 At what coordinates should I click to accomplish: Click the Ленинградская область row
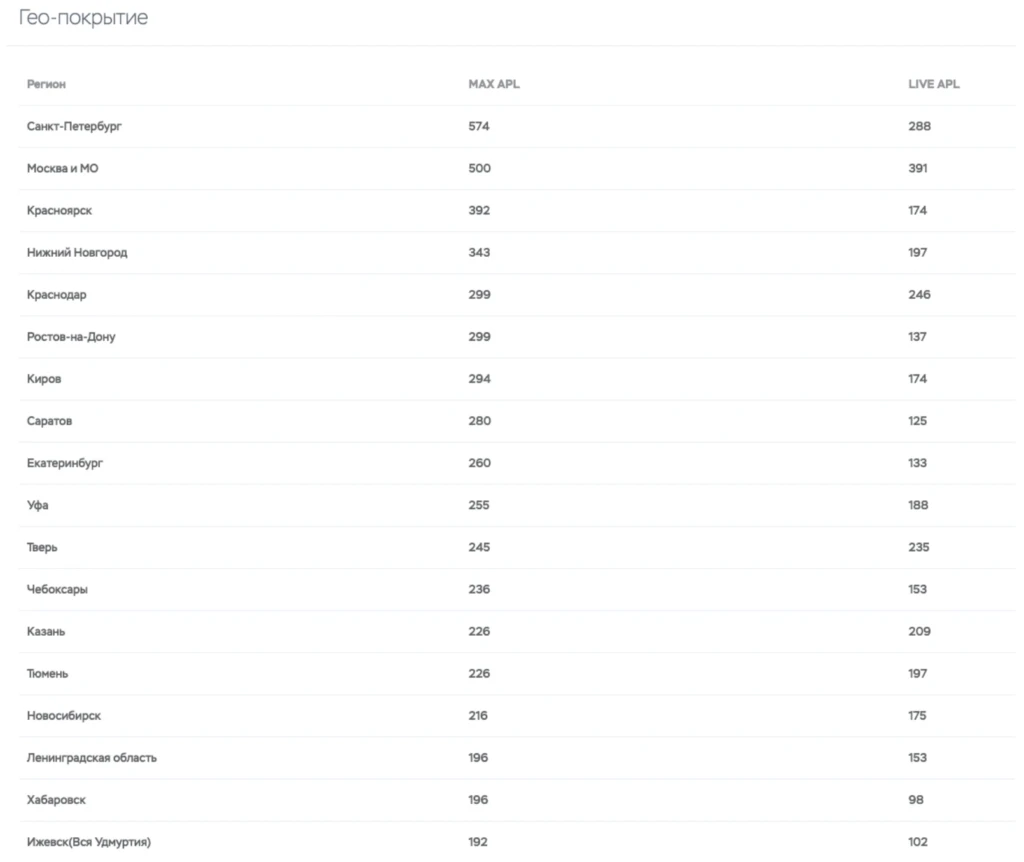point(517,758)
